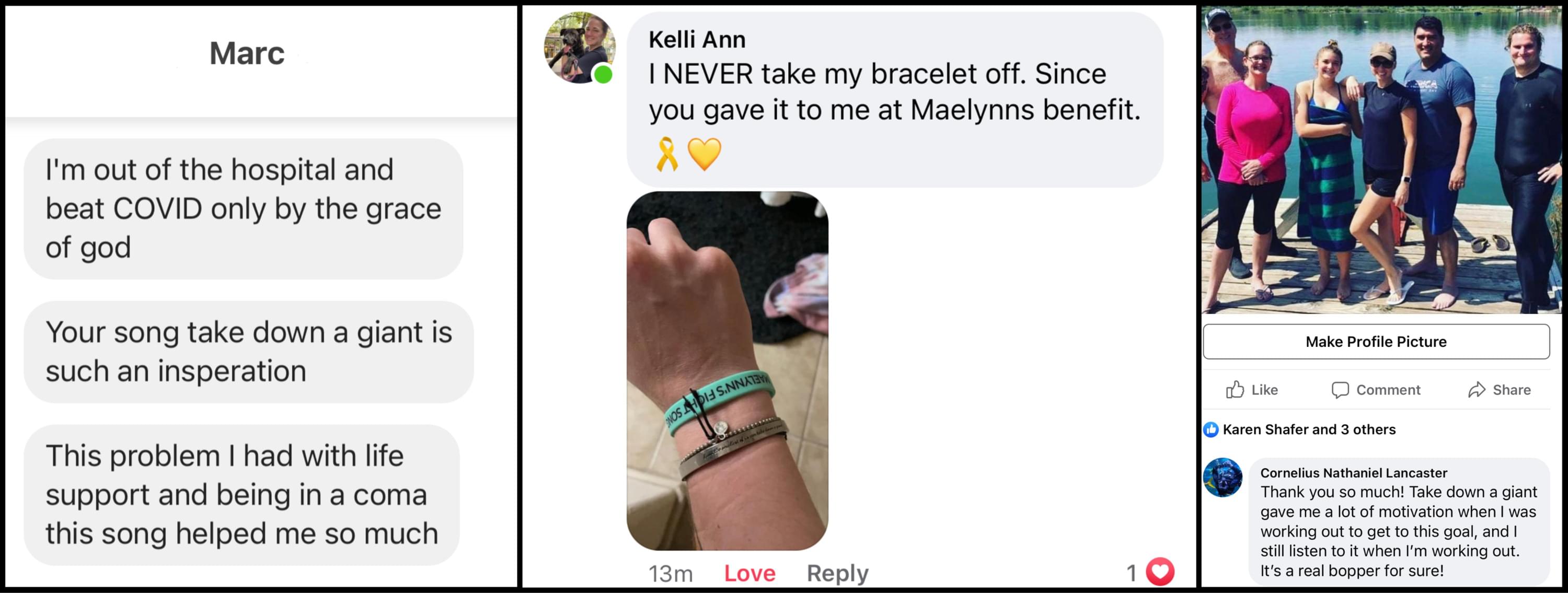The height and width of the screenshot is (593, 1568).
Task: Select the "out of the hospital" message bubble
Action: tap(244, 208)
